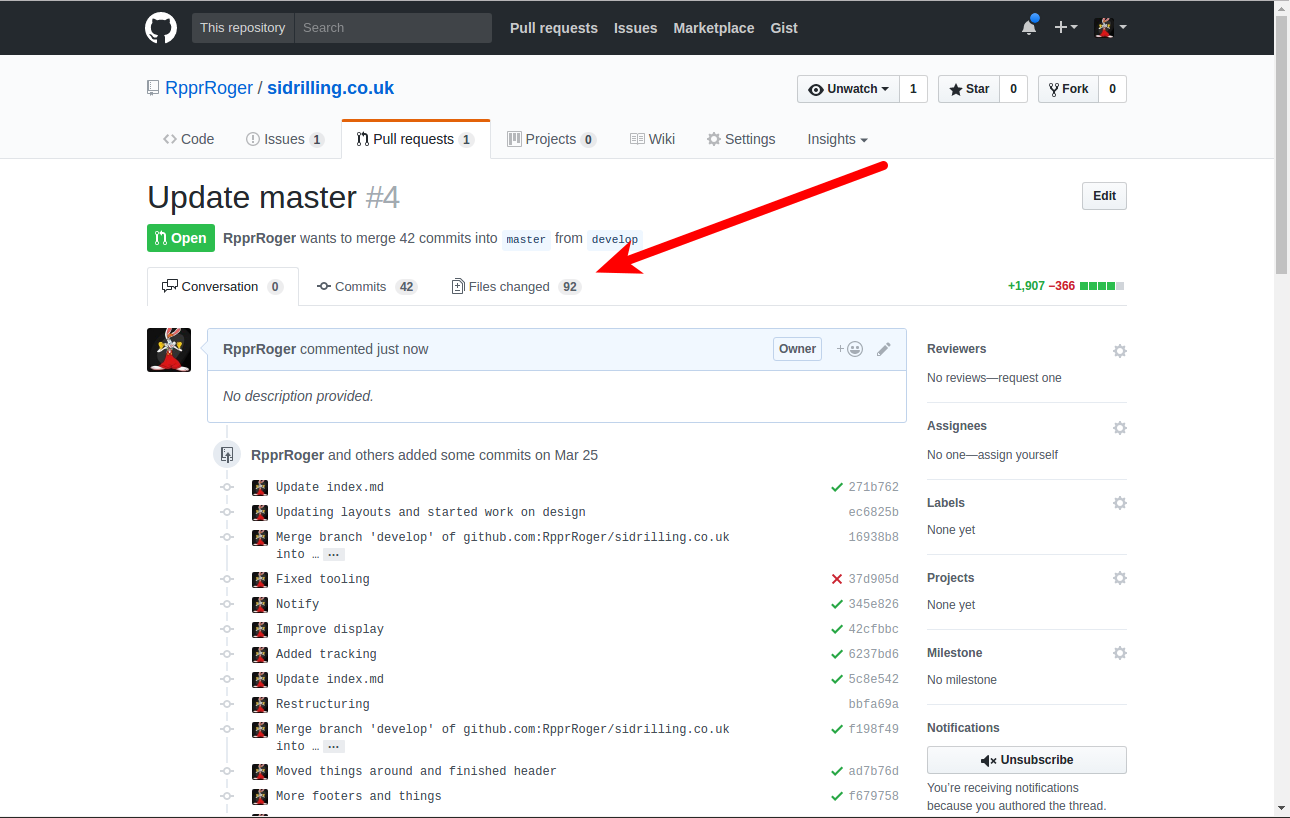View the Files changed tab
Image resolution: width=1290 pixels, height=818 pixels.
(x=515, y=286)
